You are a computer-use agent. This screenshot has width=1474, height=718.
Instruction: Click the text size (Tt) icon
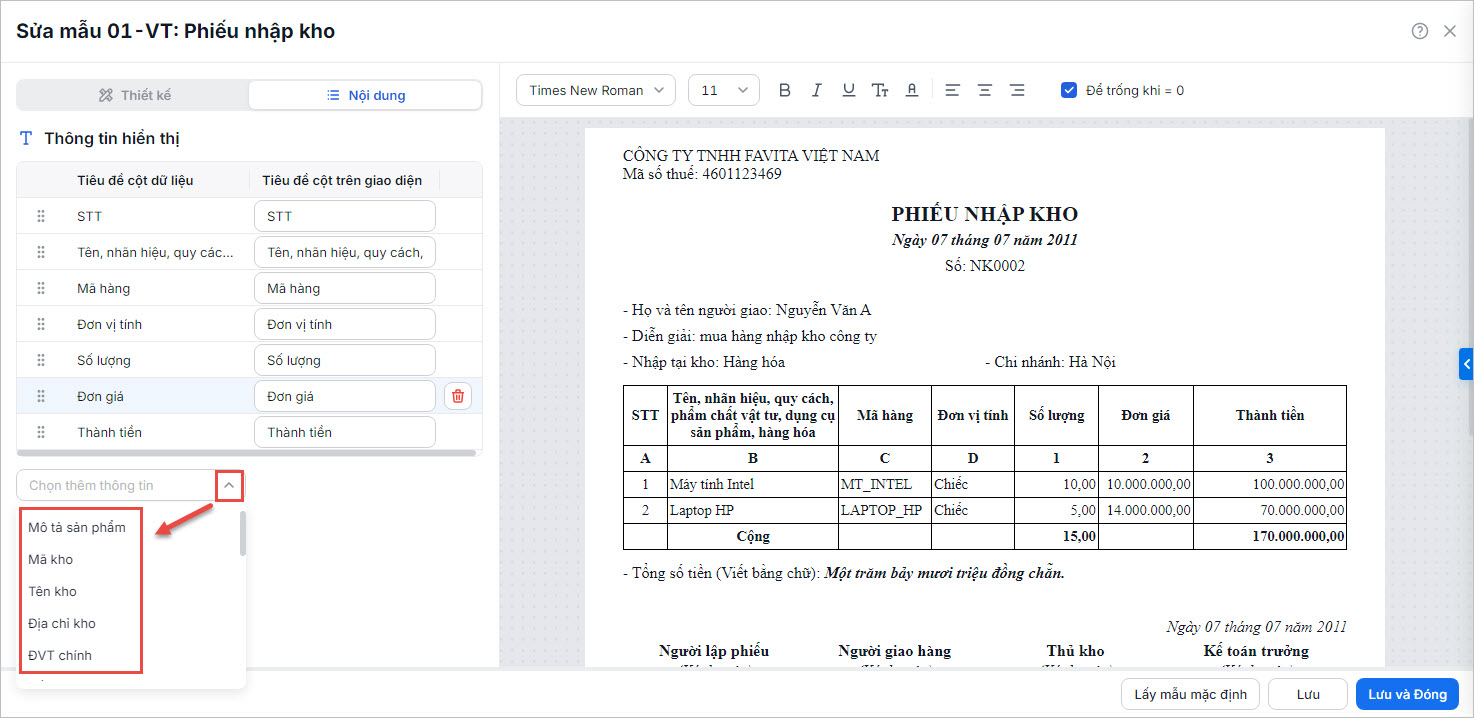[x=880, y=90]
